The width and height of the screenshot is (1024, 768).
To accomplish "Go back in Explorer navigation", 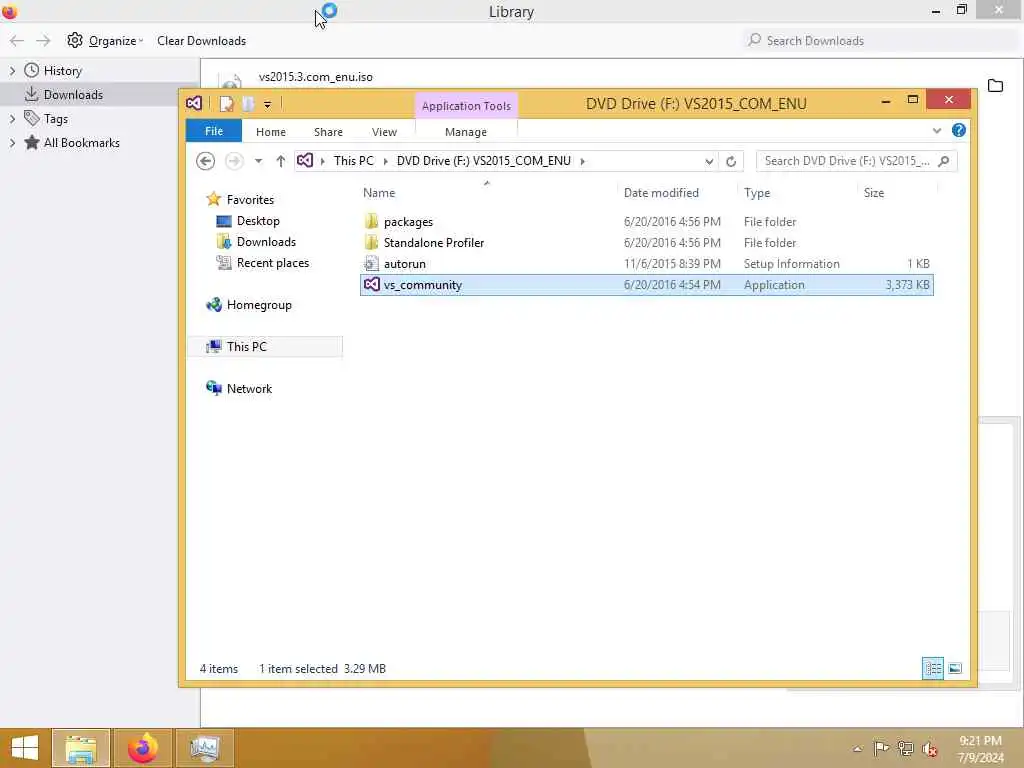I will click(x=205, y=161).
